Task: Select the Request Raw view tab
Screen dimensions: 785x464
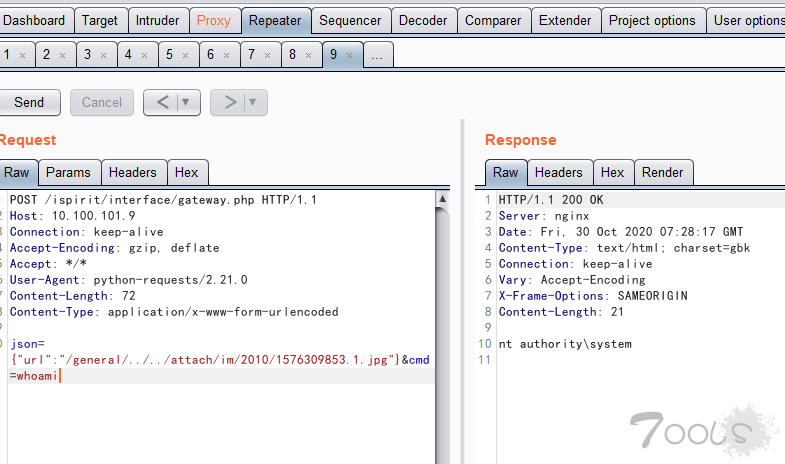Action: (17, 173)
